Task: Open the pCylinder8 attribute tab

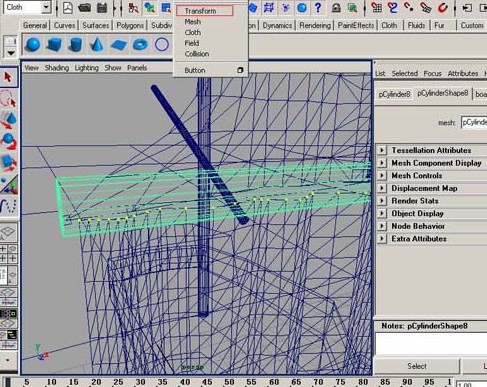Action: (394, 94)
